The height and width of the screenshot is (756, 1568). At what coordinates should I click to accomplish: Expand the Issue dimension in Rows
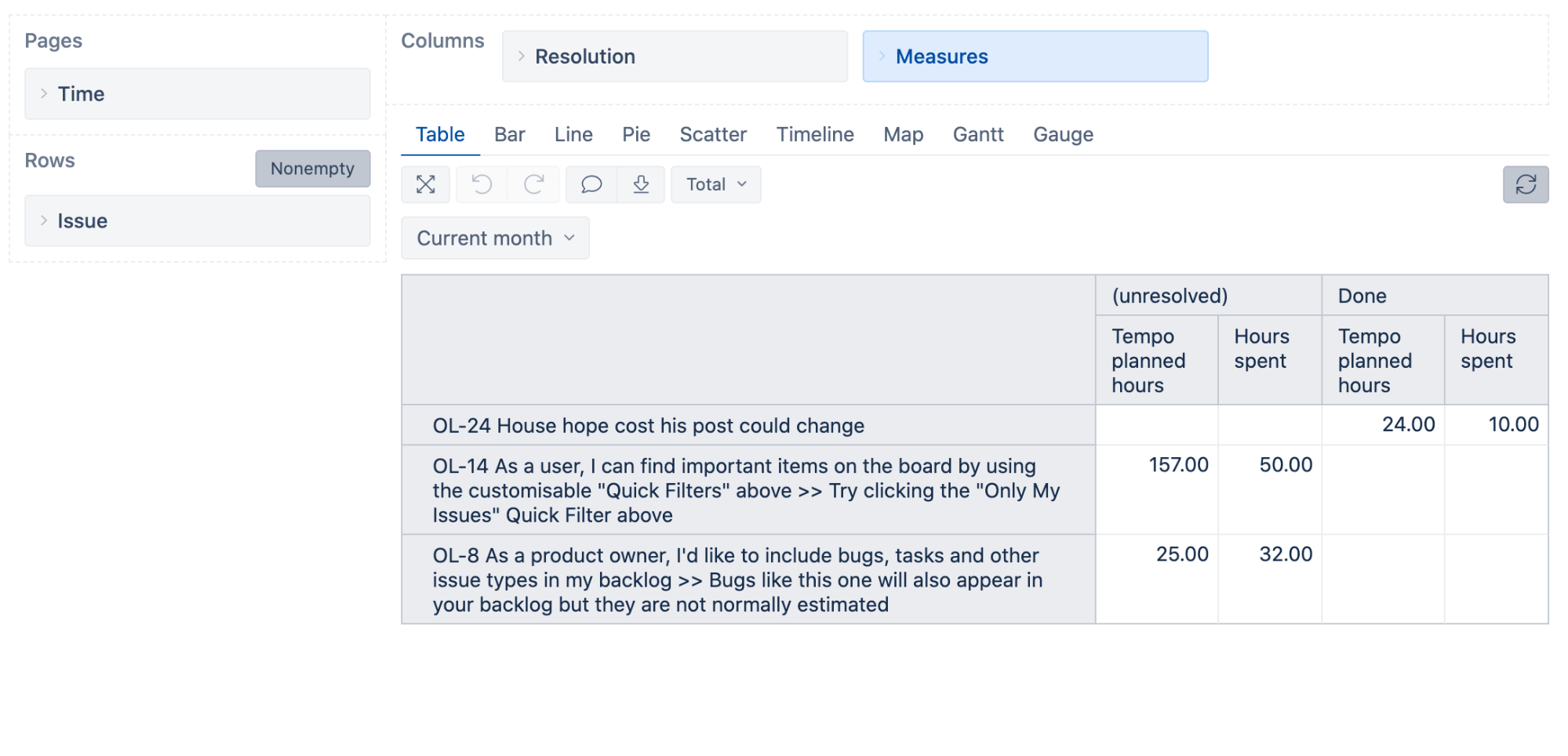pos(44,220)
